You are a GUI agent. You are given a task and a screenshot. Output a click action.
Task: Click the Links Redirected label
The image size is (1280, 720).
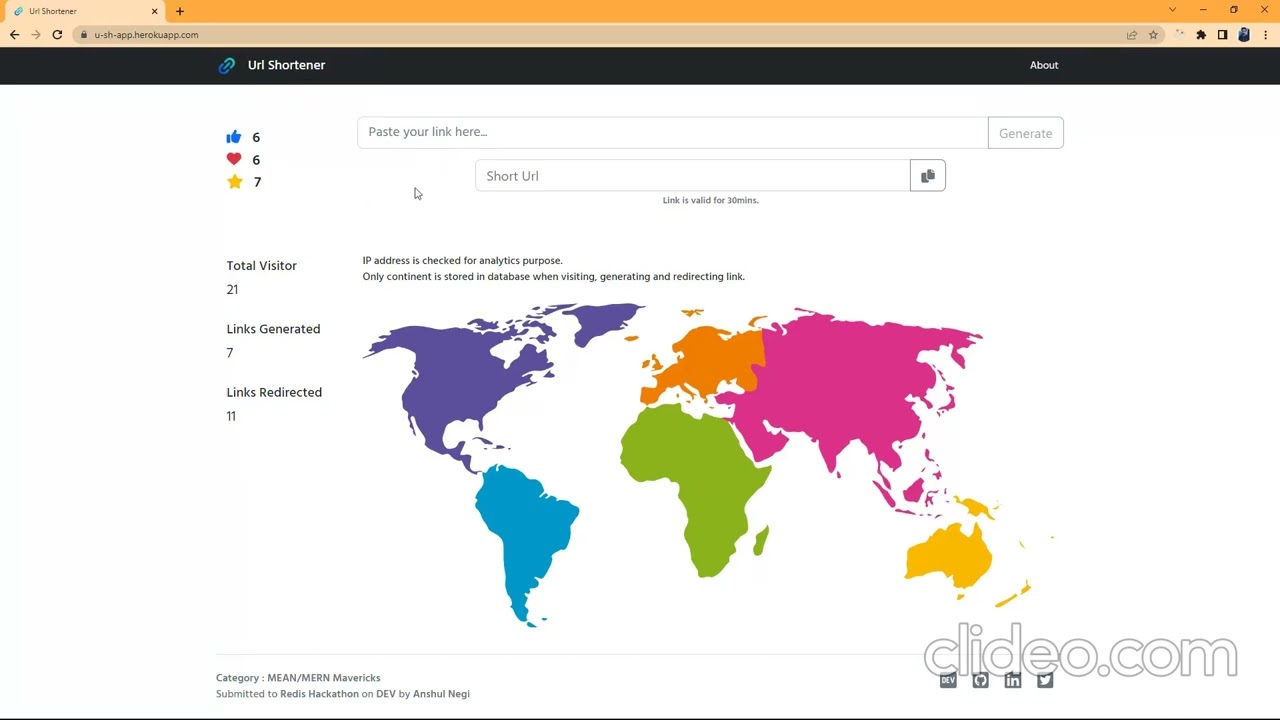point(274,393)
